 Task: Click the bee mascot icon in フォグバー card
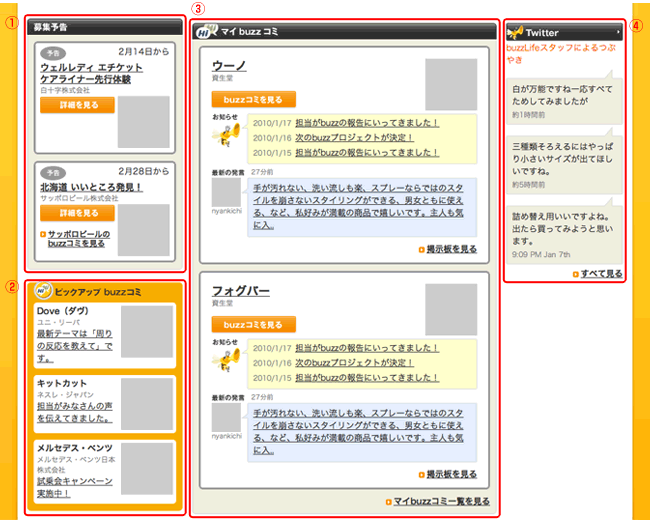coord(226,360)
